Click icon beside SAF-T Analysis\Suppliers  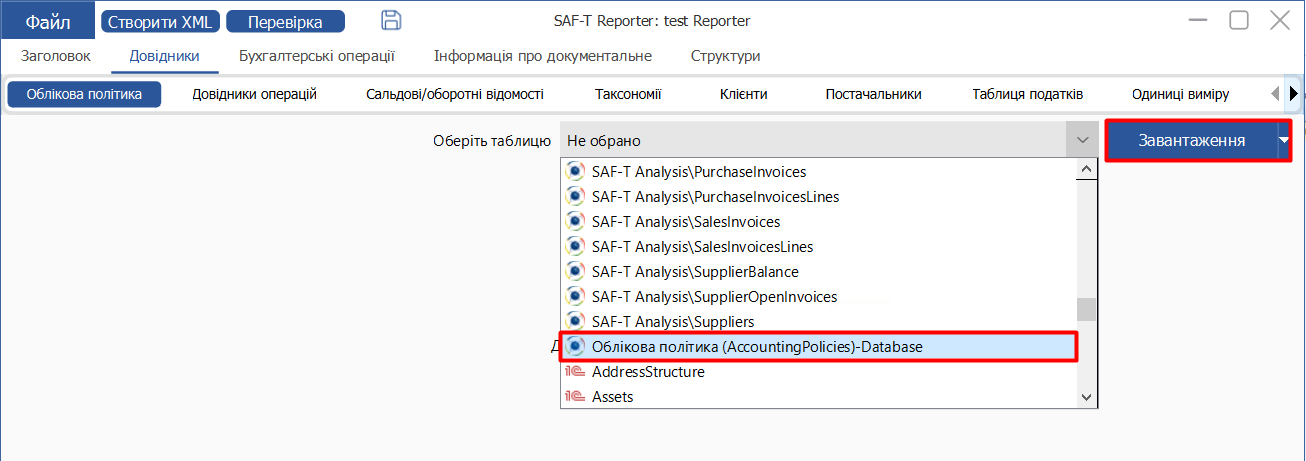tap(575, 321)
